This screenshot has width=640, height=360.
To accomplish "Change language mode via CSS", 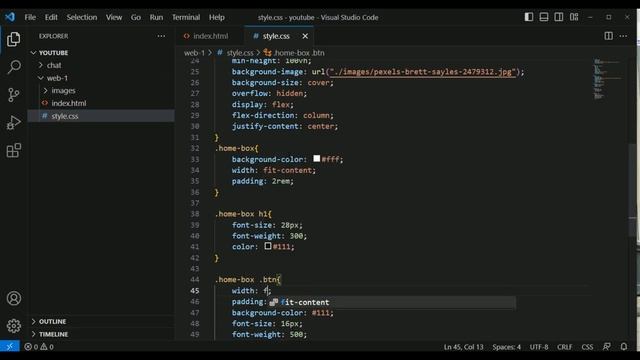I will click(587, 347).
